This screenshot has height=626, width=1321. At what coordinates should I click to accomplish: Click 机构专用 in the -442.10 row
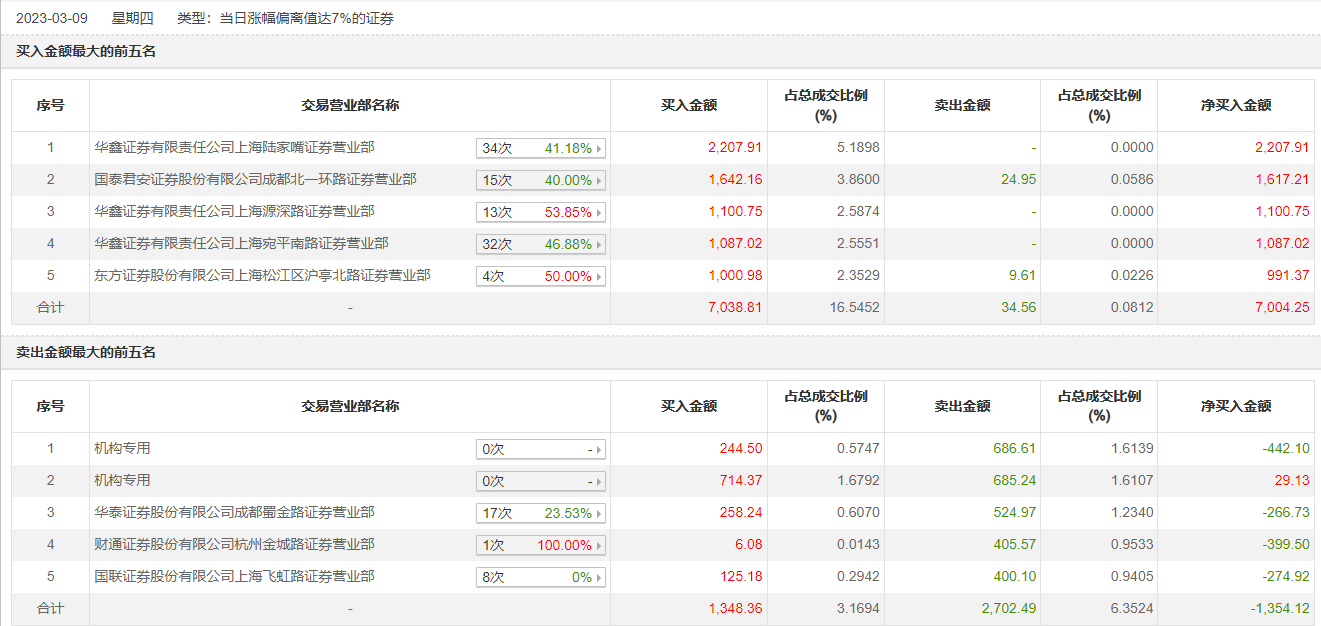(122, 449)
